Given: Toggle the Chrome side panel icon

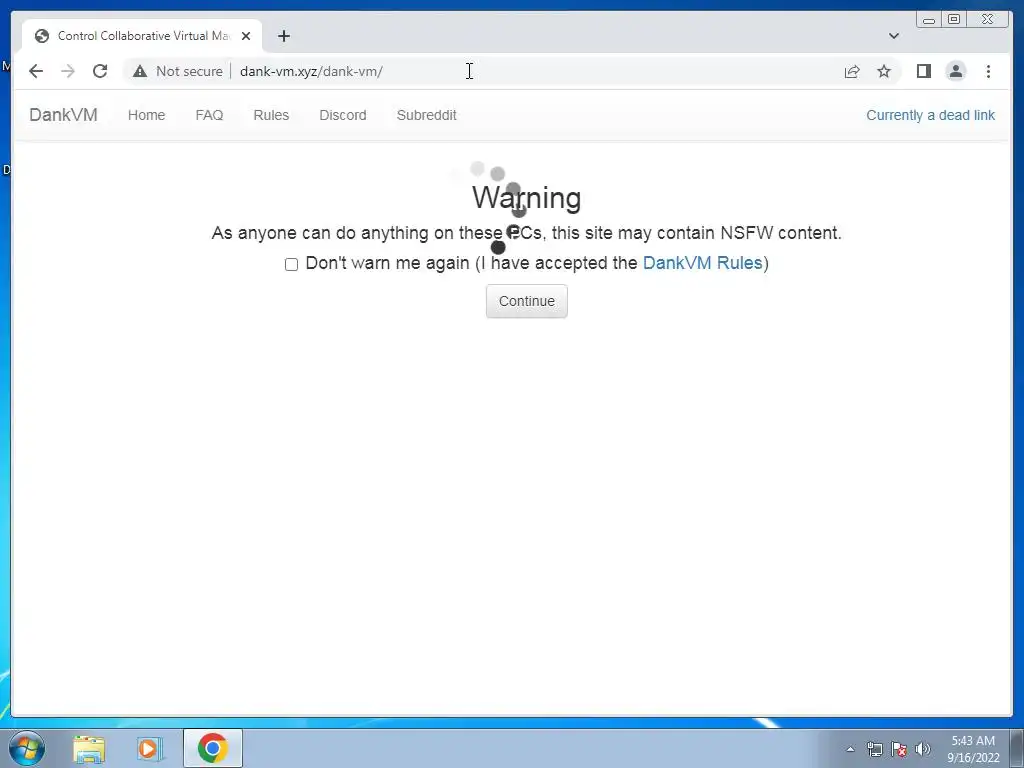Looking at the screenshot, I should [923, 71].
